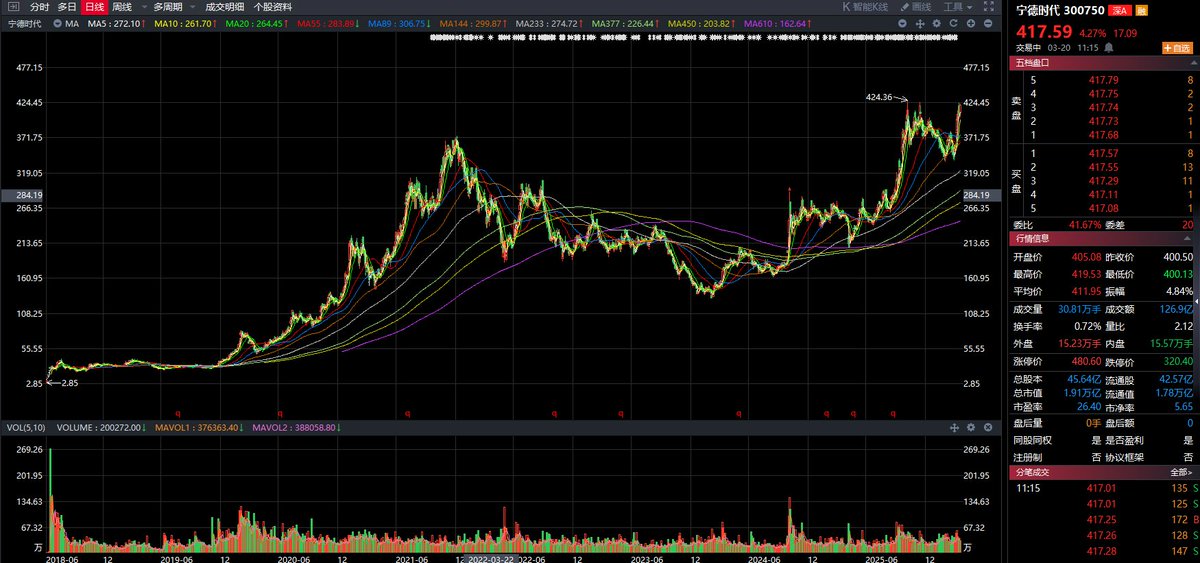Click the MA610: 162.64 indicator value
1200x563 pixels.
click(x=776, y=22)
